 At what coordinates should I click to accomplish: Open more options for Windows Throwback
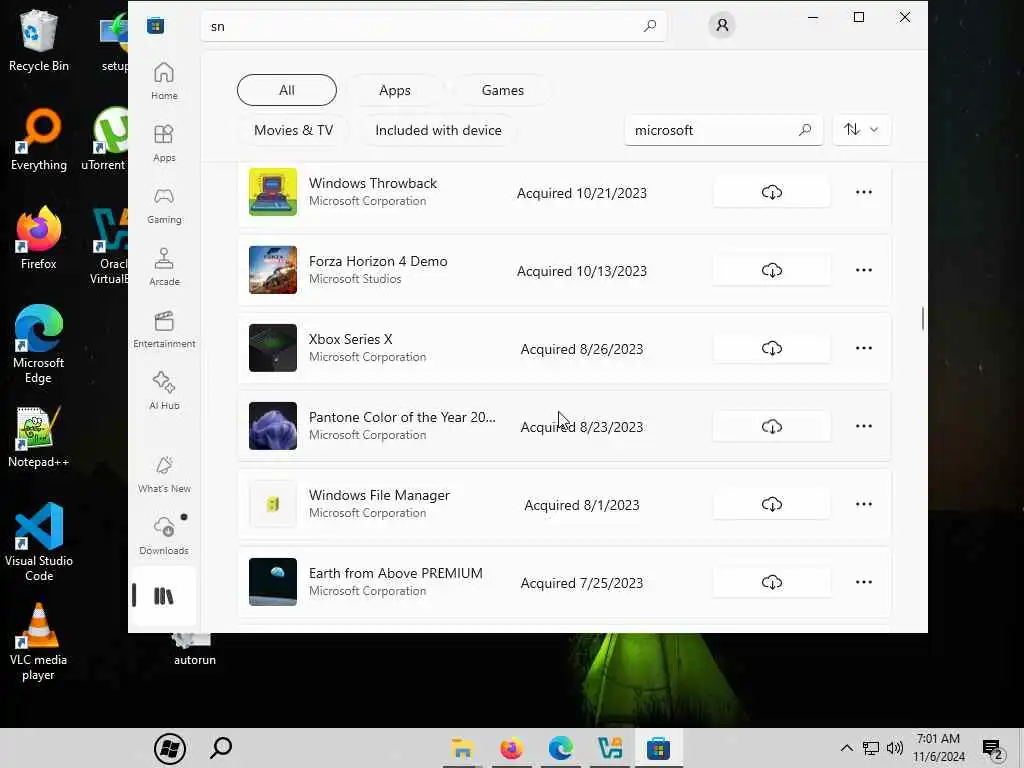(x=863, y=192)
